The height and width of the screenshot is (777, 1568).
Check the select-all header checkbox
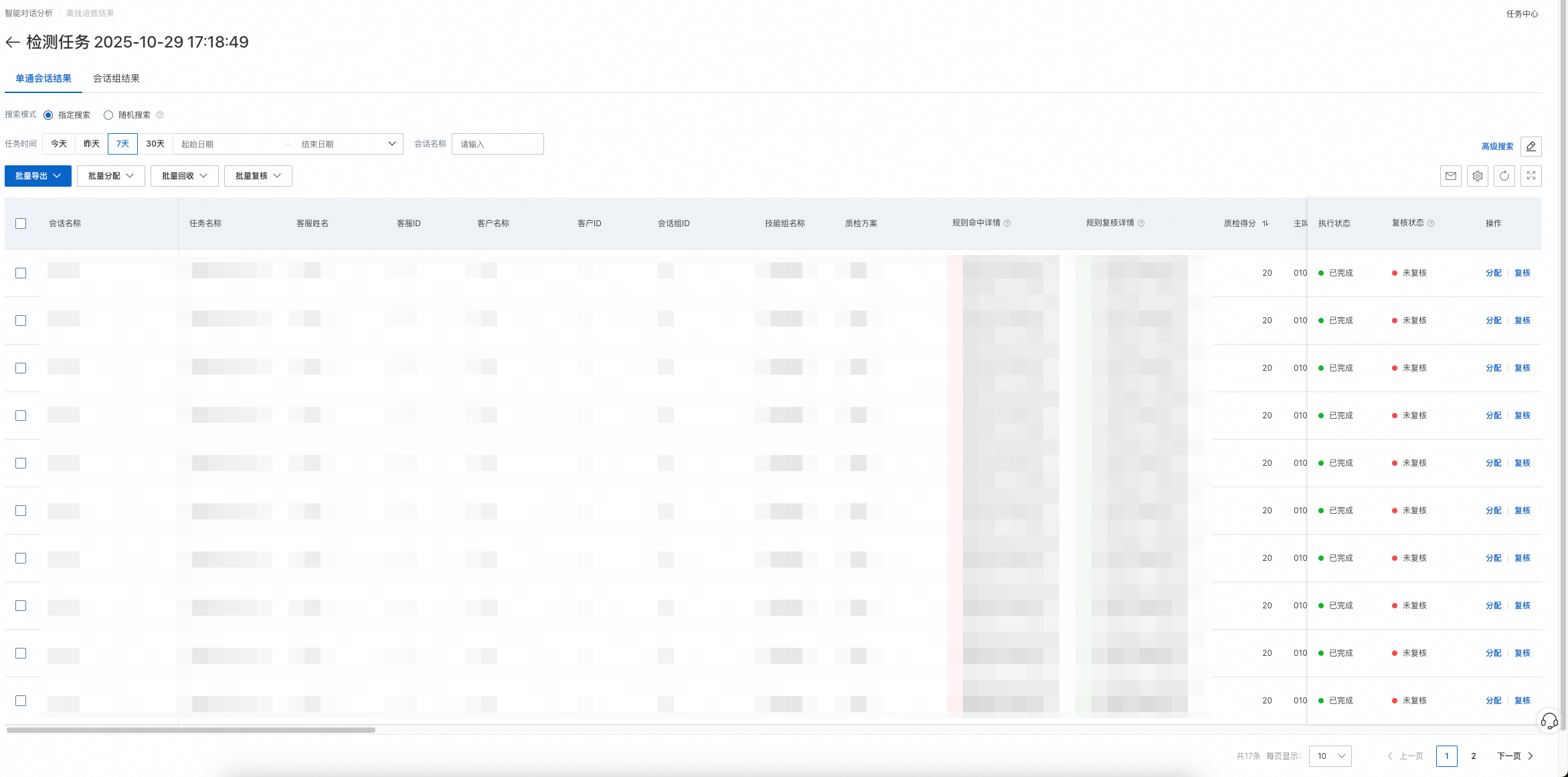click(21, 224)
